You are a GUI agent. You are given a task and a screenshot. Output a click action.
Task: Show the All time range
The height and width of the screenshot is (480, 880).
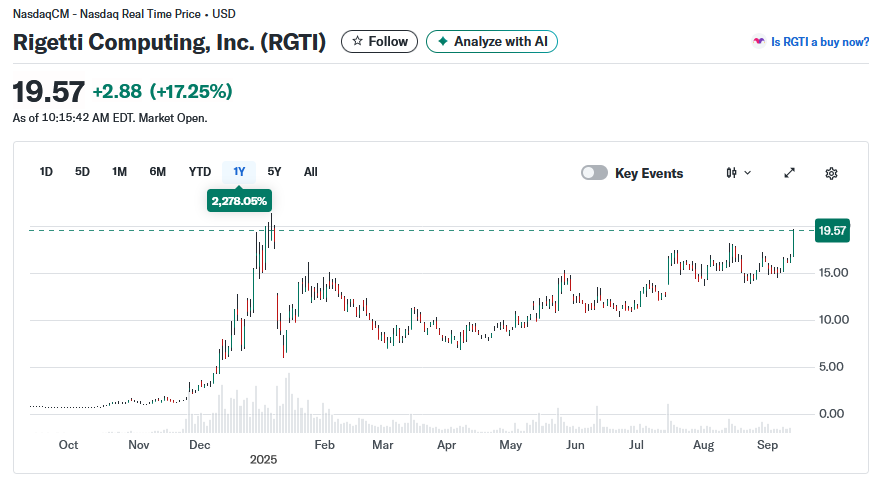click(310, 172)
